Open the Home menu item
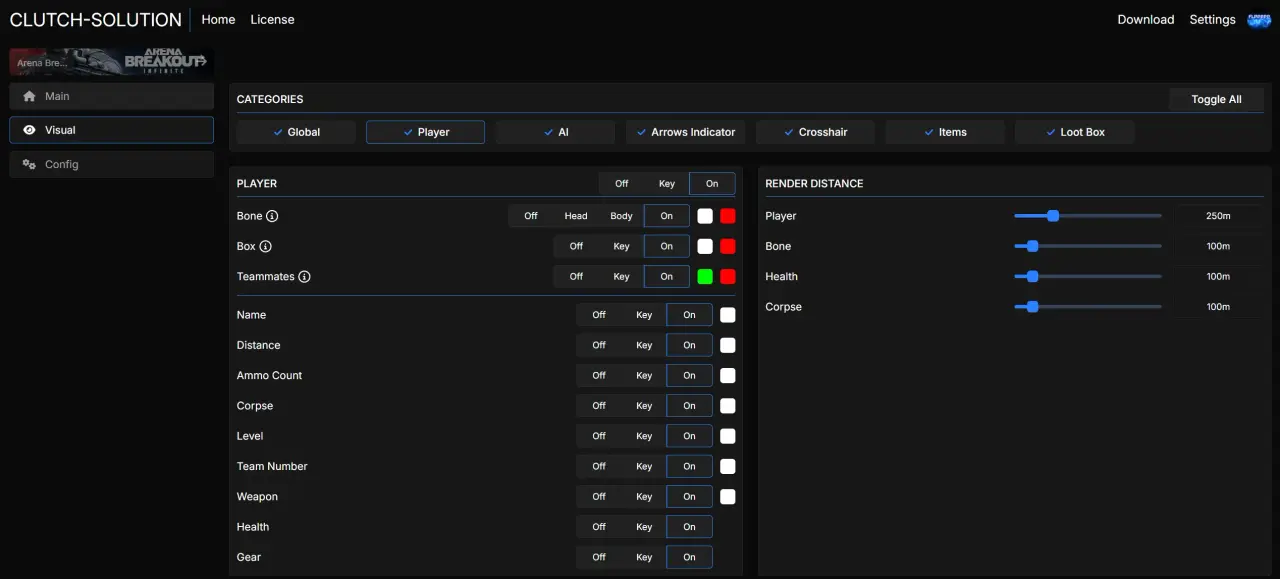1280x579 pixels. point(219,19)
